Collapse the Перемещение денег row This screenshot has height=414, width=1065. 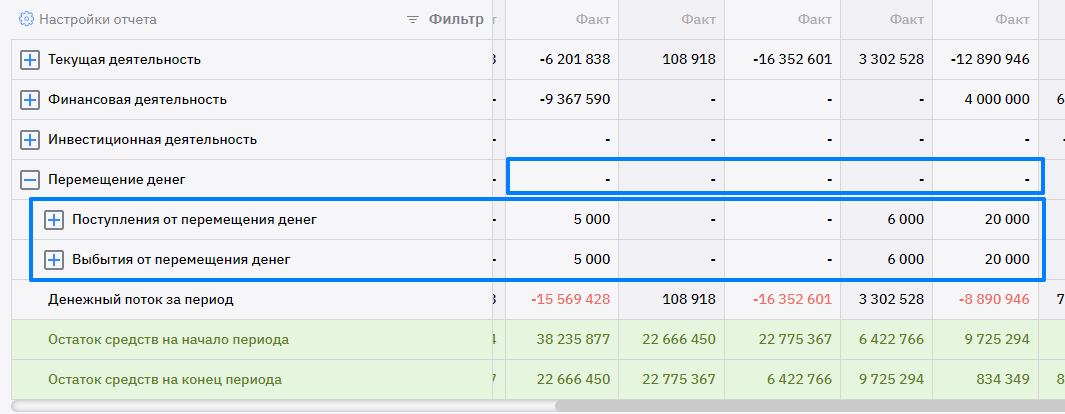pos(30,180)
